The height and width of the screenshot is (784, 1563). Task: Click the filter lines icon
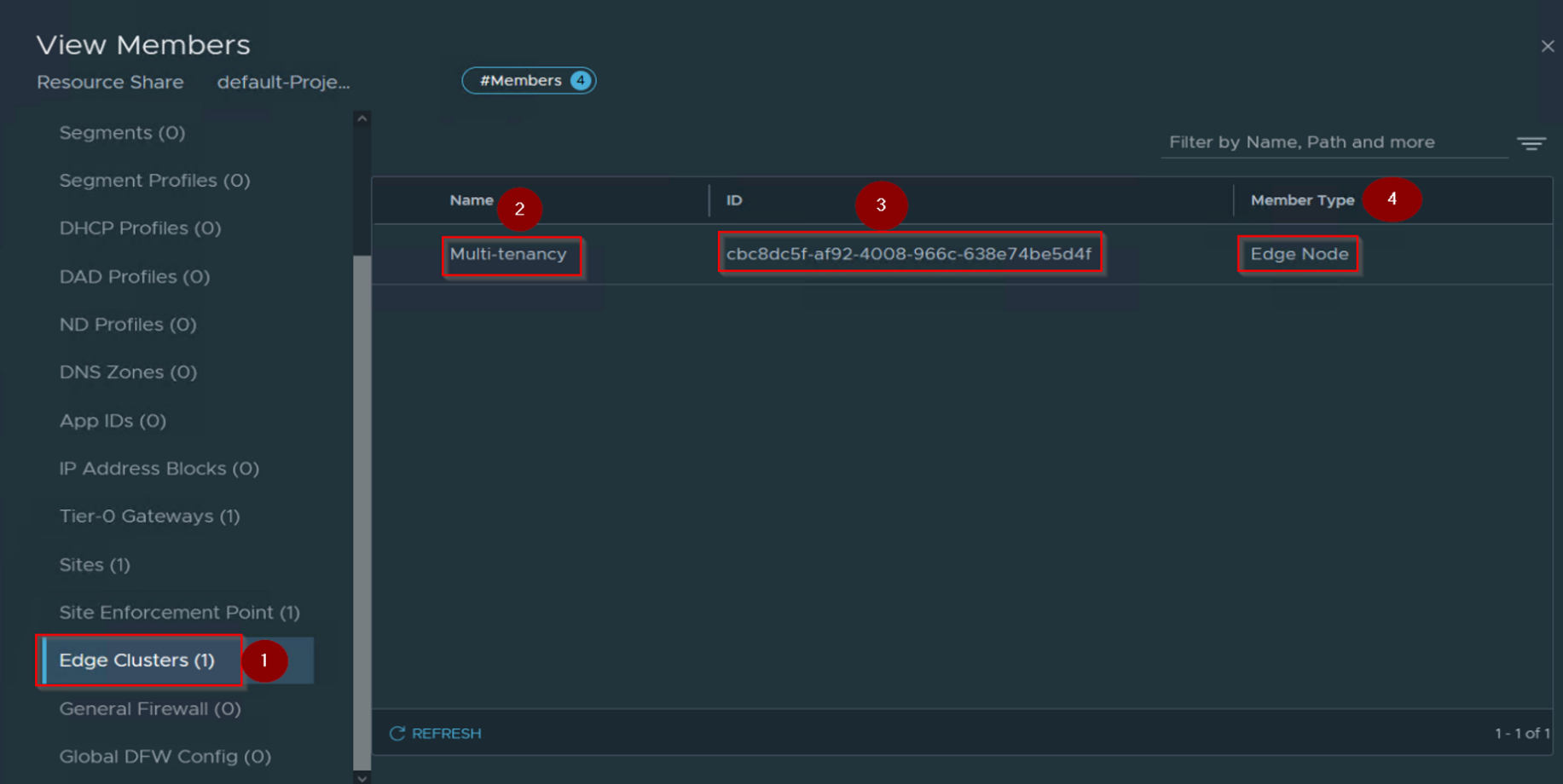tap(1531, 143)
